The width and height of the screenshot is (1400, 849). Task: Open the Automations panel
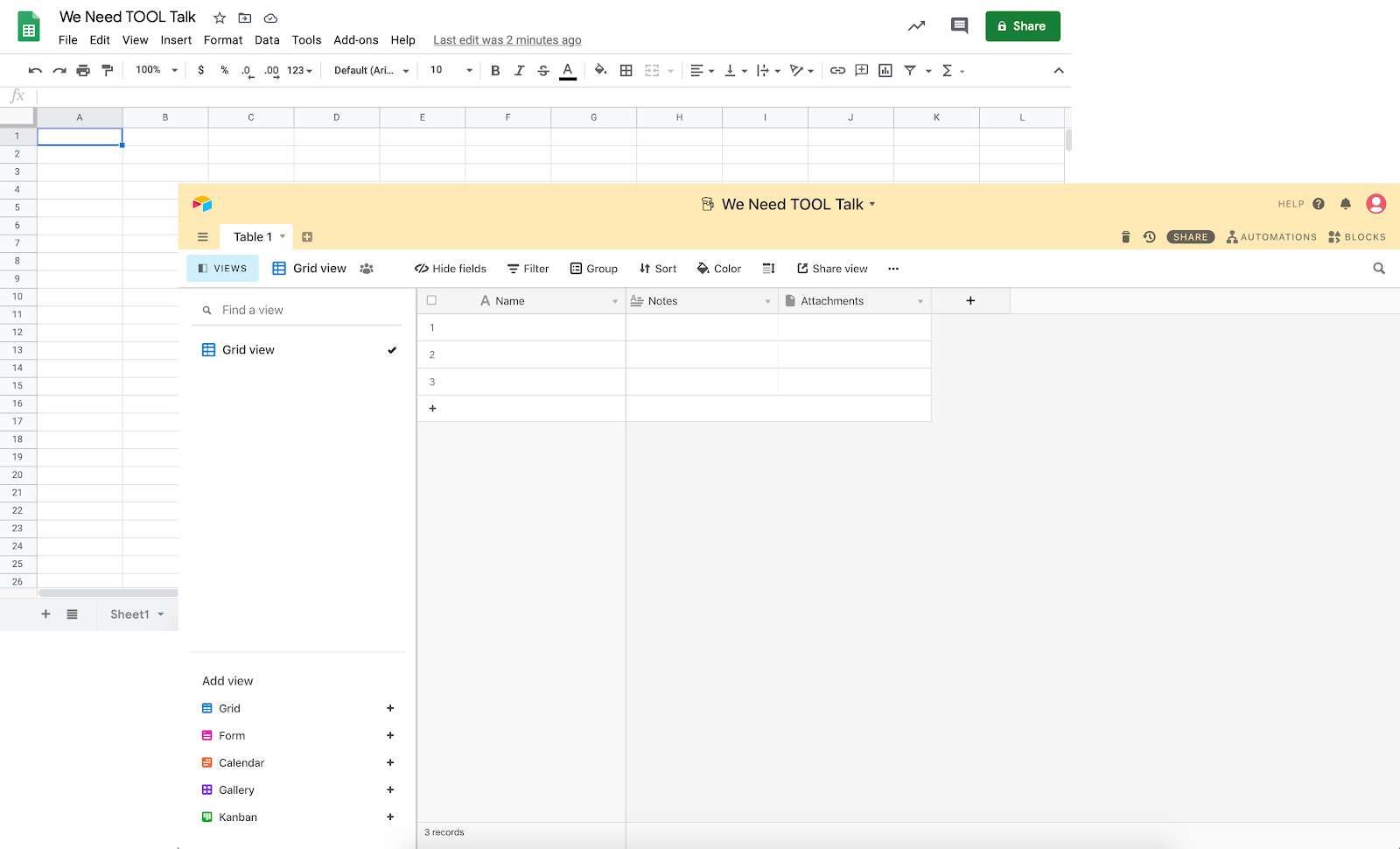[x=1270, y=236]
